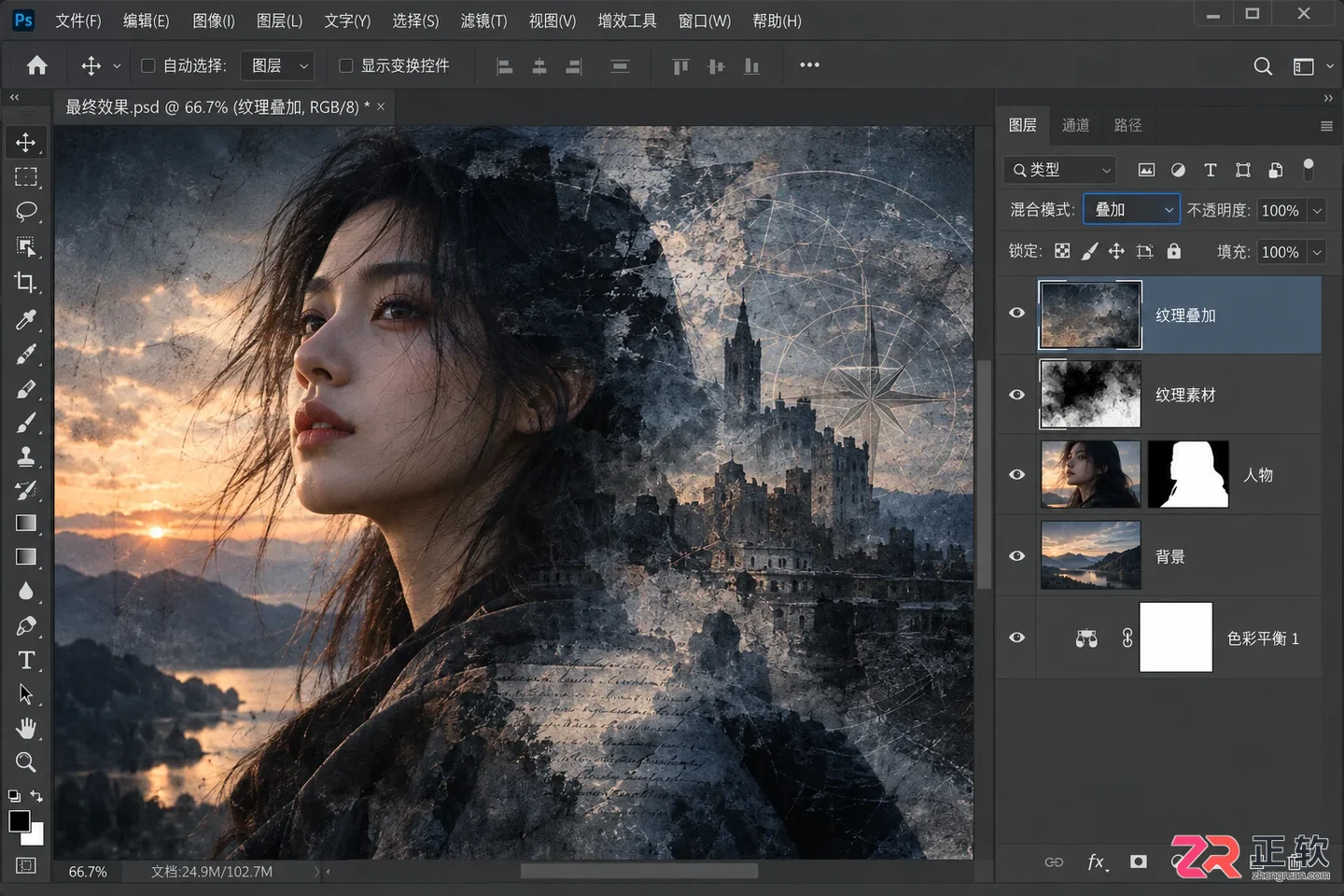Select the Crop tool
The height and width of the screenshot is (896, 1344).
pyautogui.click(x=26, y=282)
